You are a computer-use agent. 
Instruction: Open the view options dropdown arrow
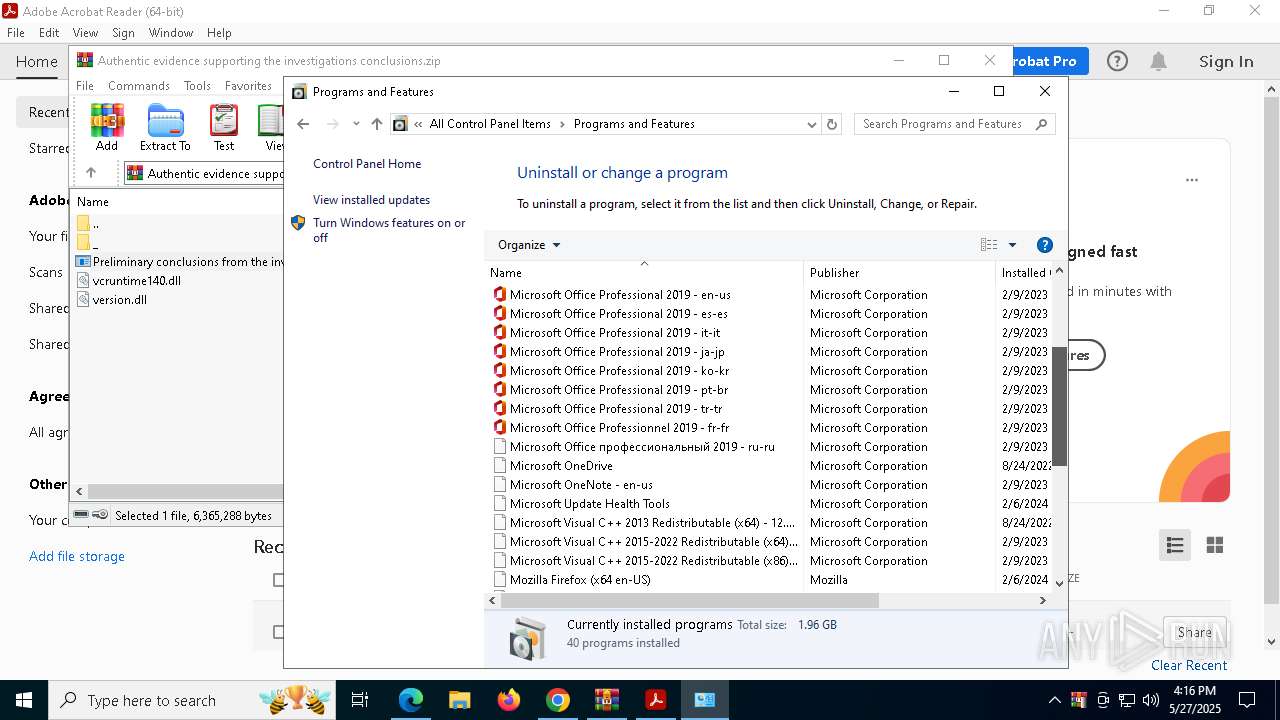pyautogui.click(x=1012, y=245)
